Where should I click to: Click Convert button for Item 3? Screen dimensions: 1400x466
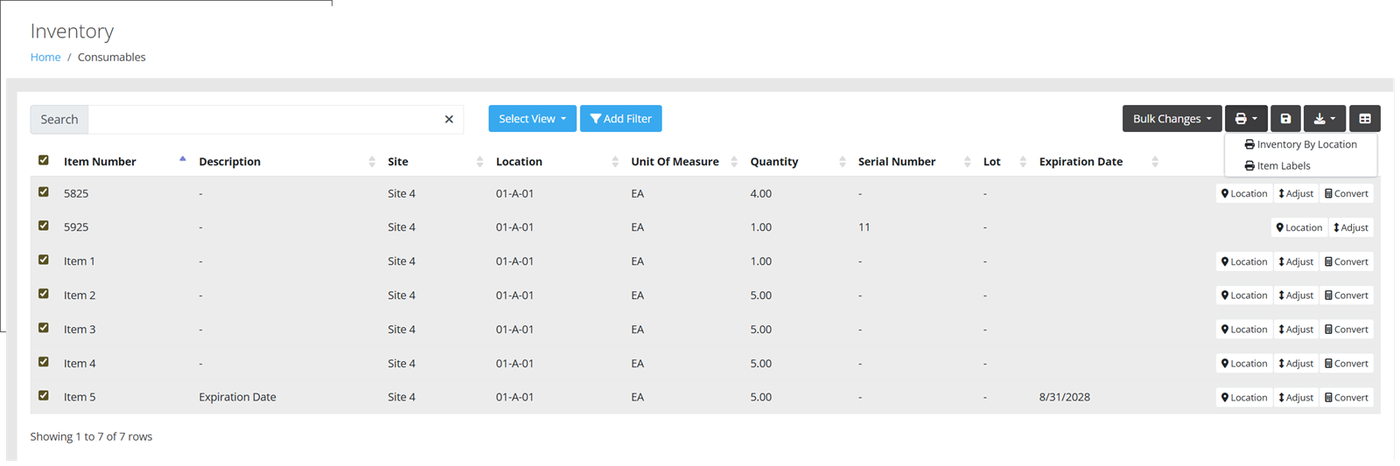click(x=1346, y=330)
